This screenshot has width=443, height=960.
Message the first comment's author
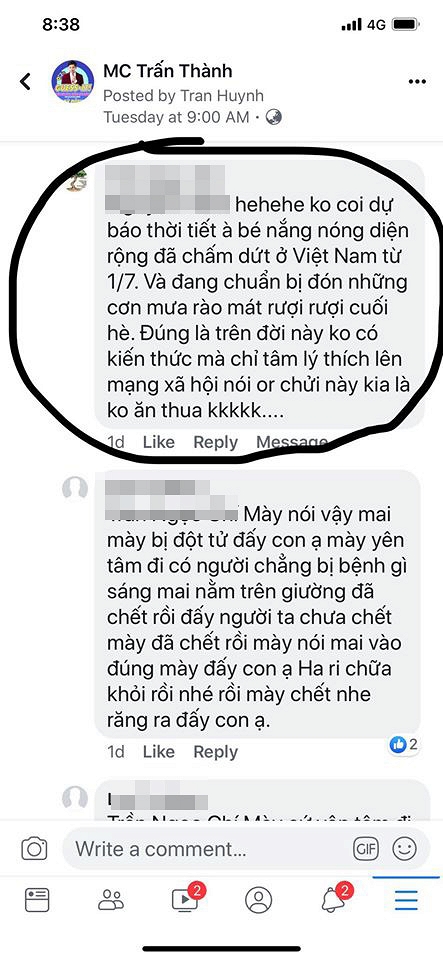tap(292, 442)
